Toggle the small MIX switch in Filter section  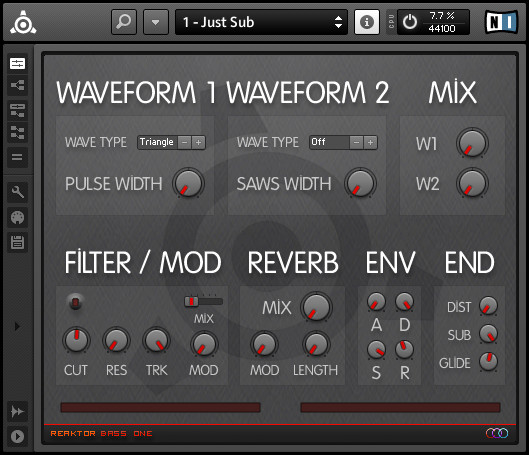203,301
